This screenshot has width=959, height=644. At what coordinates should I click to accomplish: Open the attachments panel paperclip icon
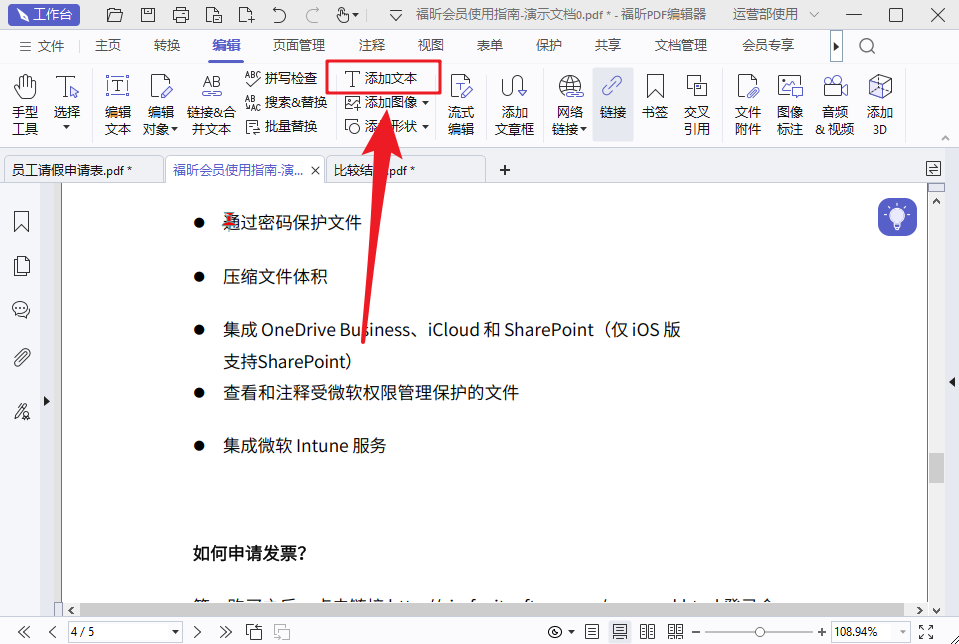click(21, 358)
